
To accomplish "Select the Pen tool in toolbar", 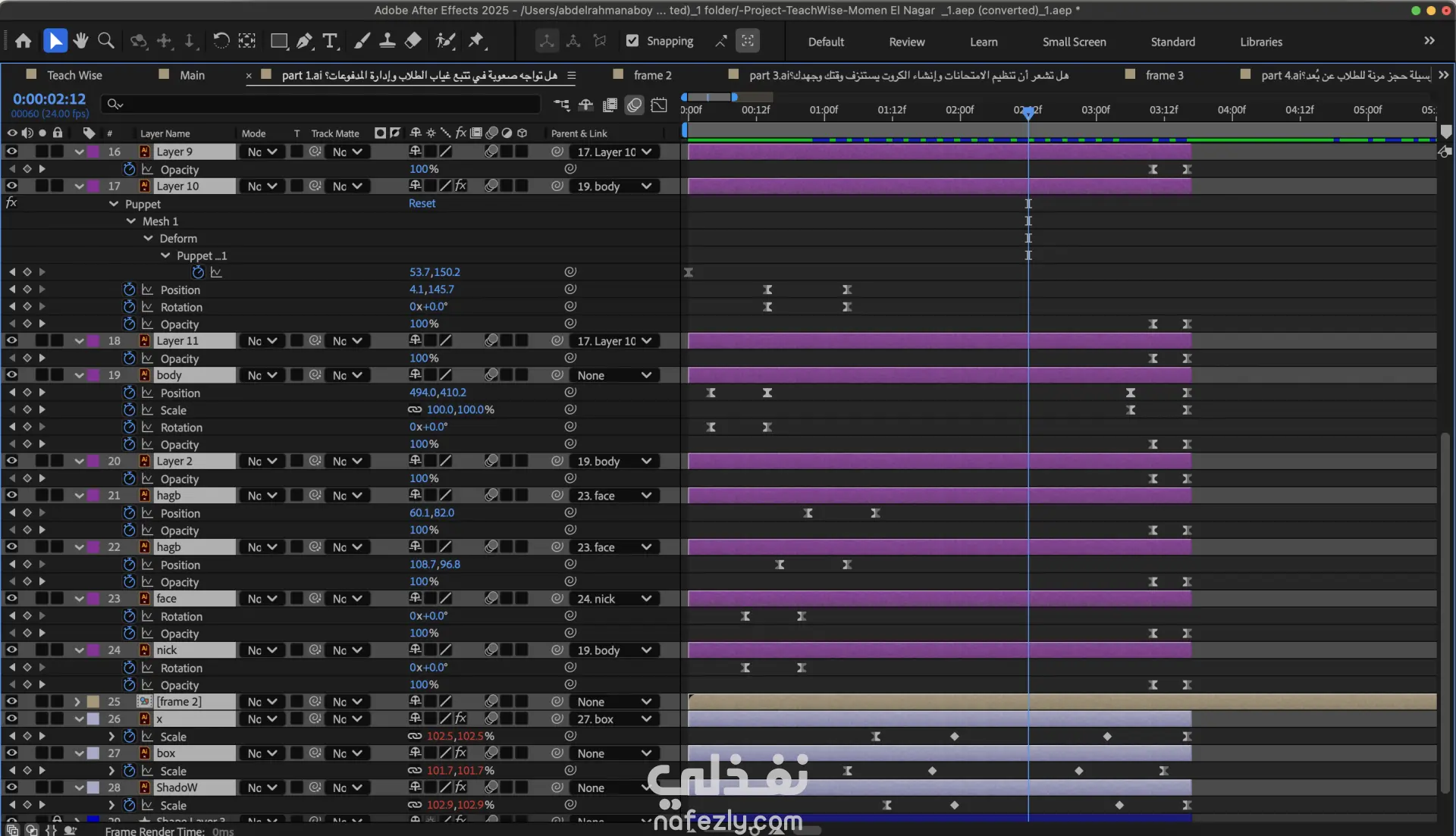I will pyautogui.click(x=305, y=41).
